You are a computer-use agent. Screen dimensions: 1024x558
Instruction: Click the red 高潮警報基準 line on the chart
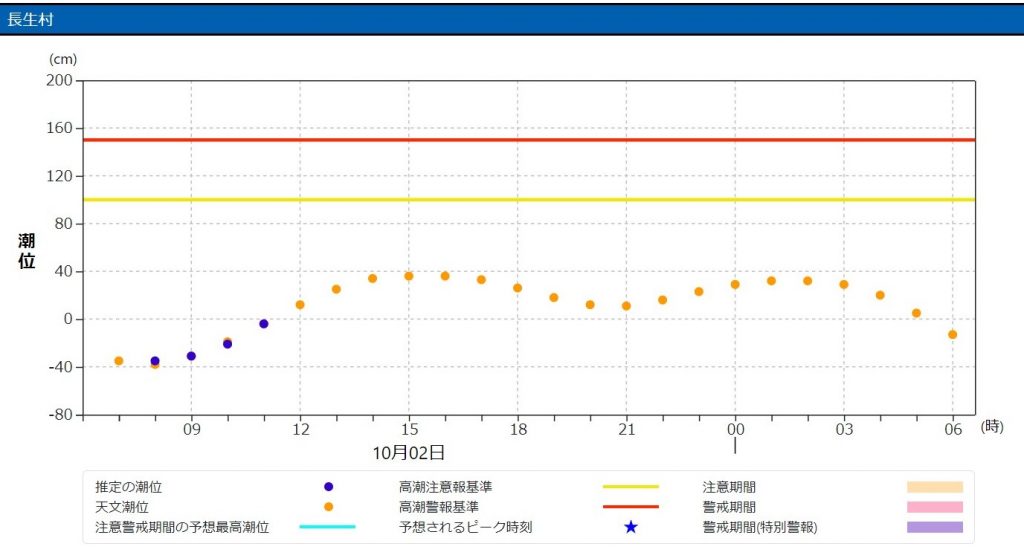(x=529, y=140)
